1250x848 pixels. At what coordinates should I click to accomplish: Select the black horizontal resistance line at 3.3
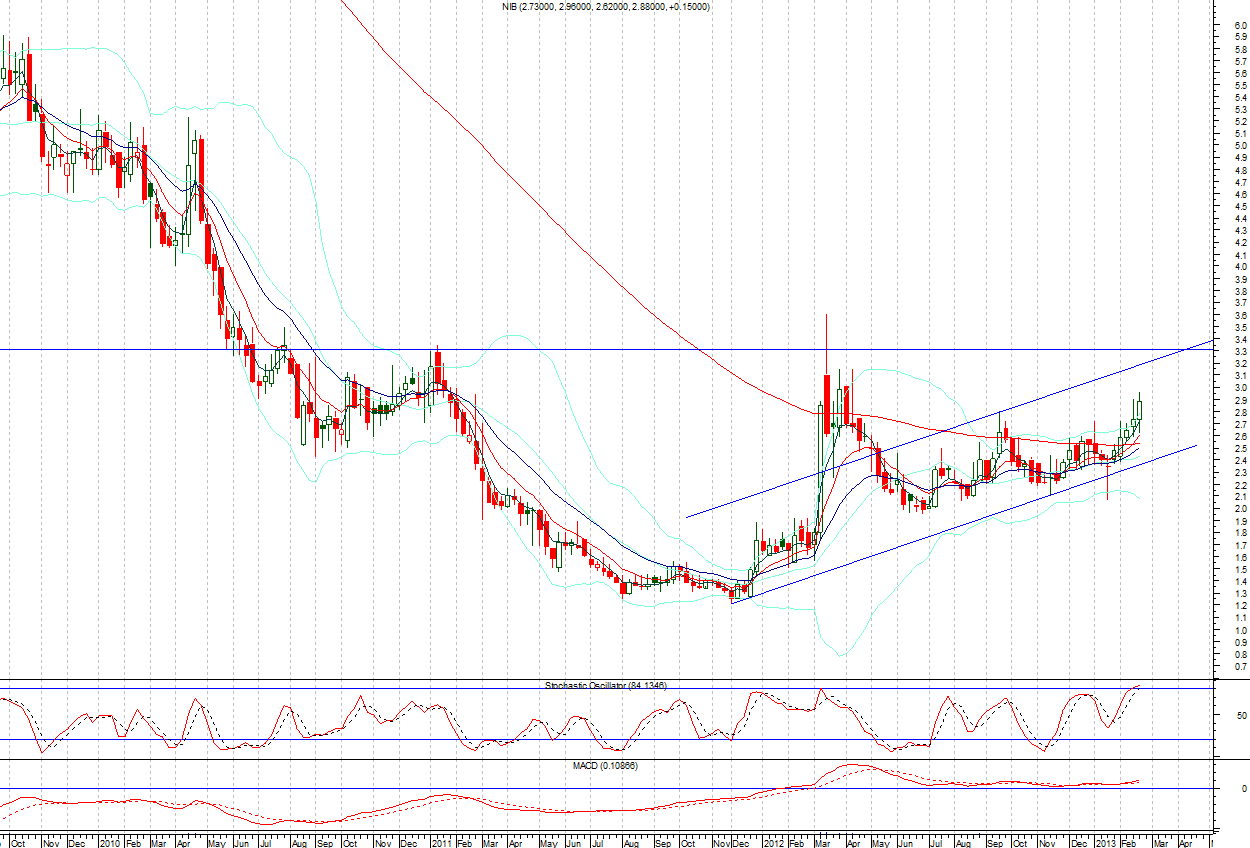pos(600,349)
